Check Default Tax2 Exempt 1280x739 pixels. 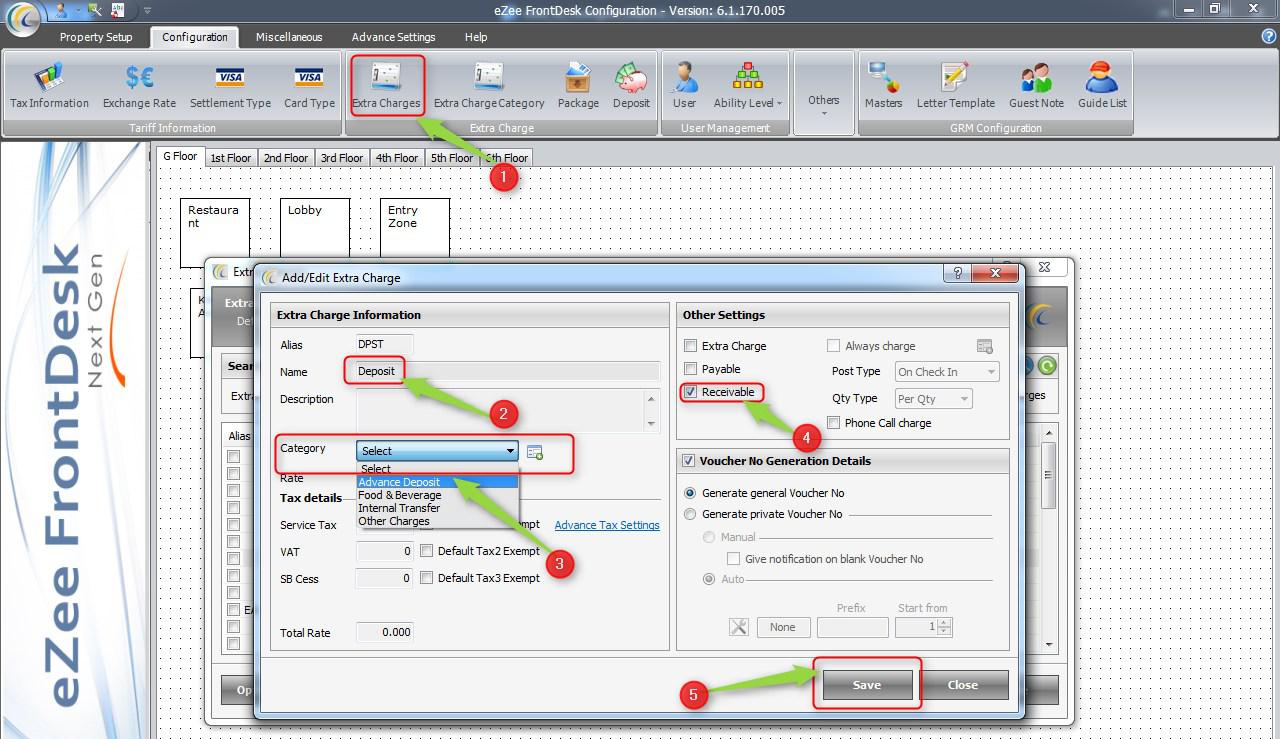coord(427,551)
